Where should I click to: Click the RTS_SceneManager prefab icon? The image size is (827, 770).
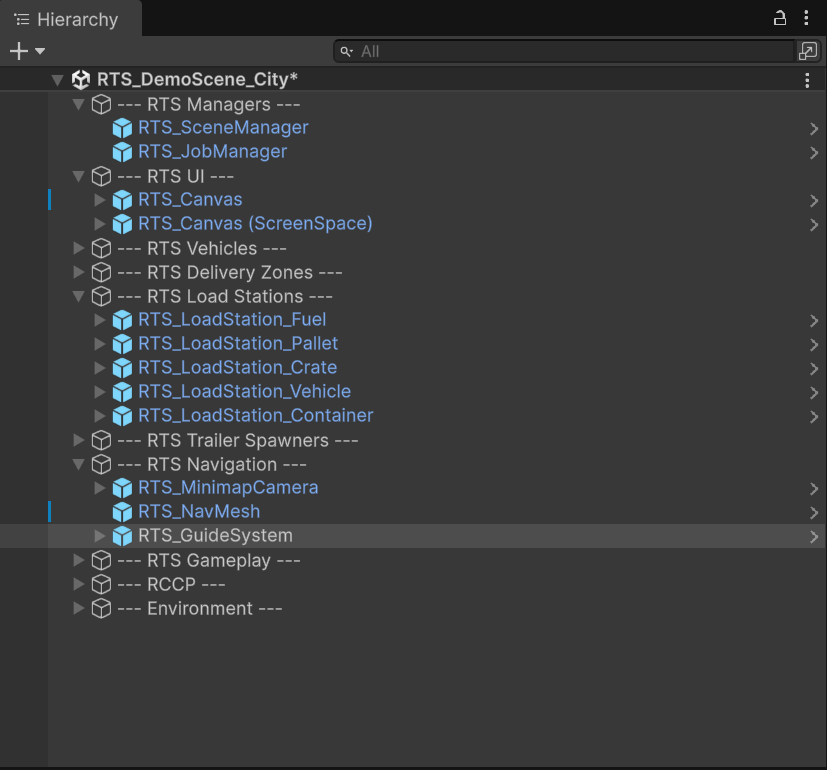coord(122,128)
